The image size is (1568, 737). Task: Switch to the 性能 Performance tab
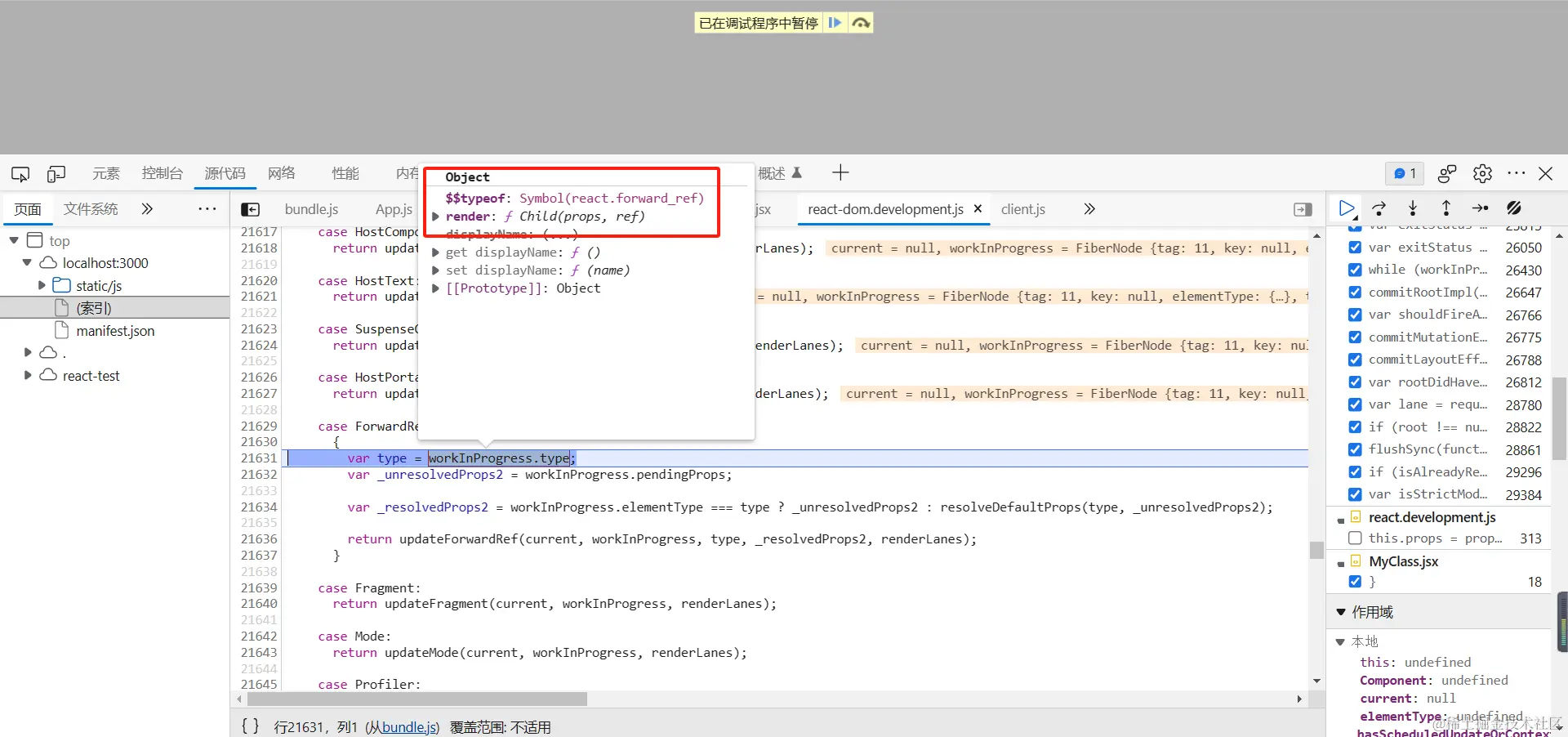tap(345, 173)
